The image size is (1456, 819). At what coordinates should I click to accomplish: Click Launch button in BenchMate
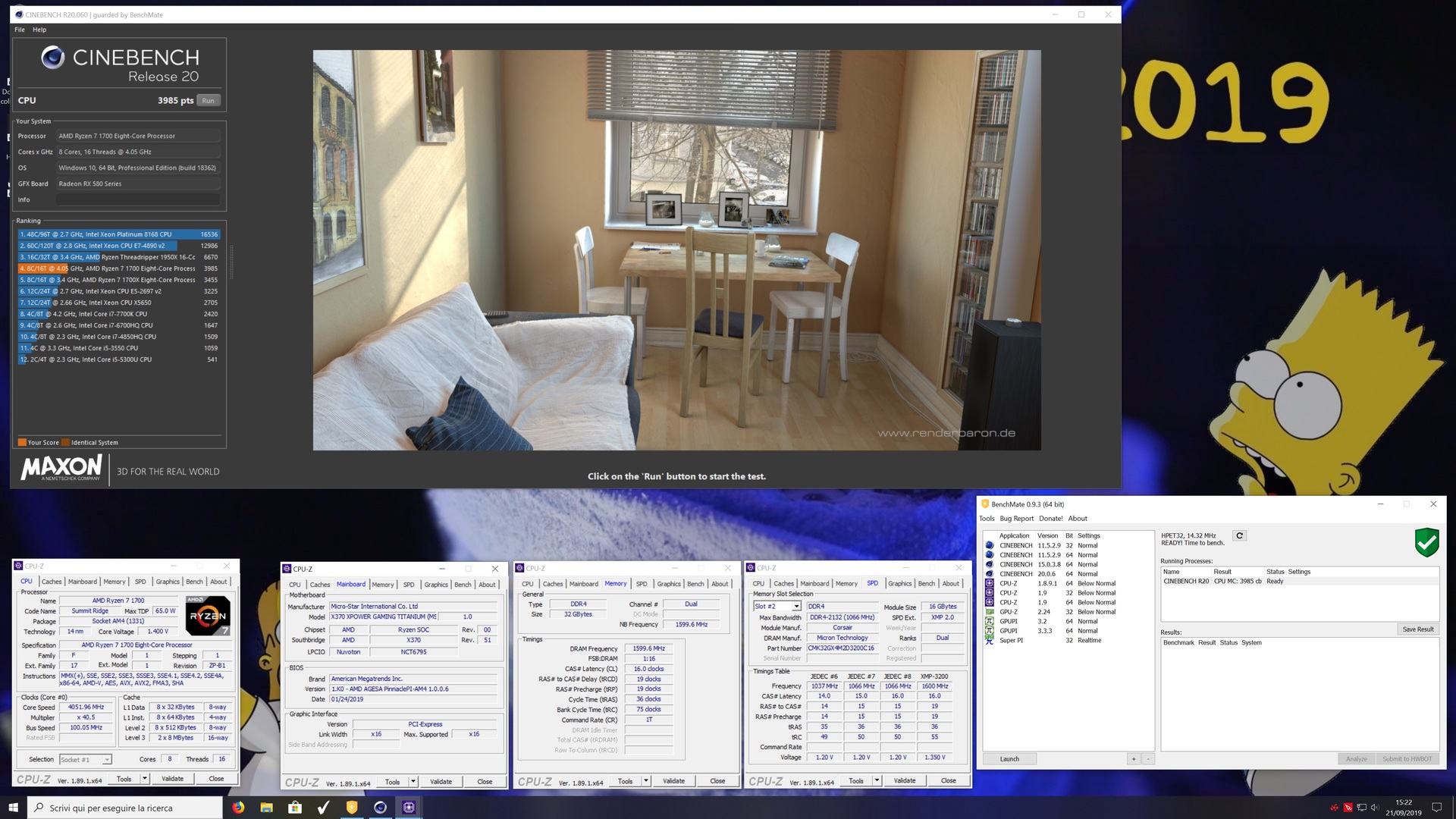point(1009,759)
